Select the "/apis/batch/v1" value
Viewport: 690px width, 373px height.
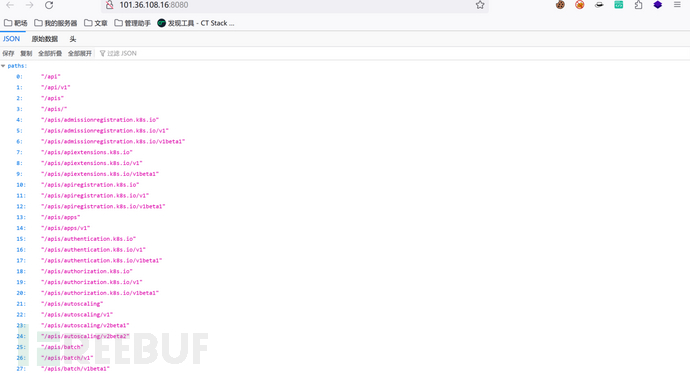(67, 358)
